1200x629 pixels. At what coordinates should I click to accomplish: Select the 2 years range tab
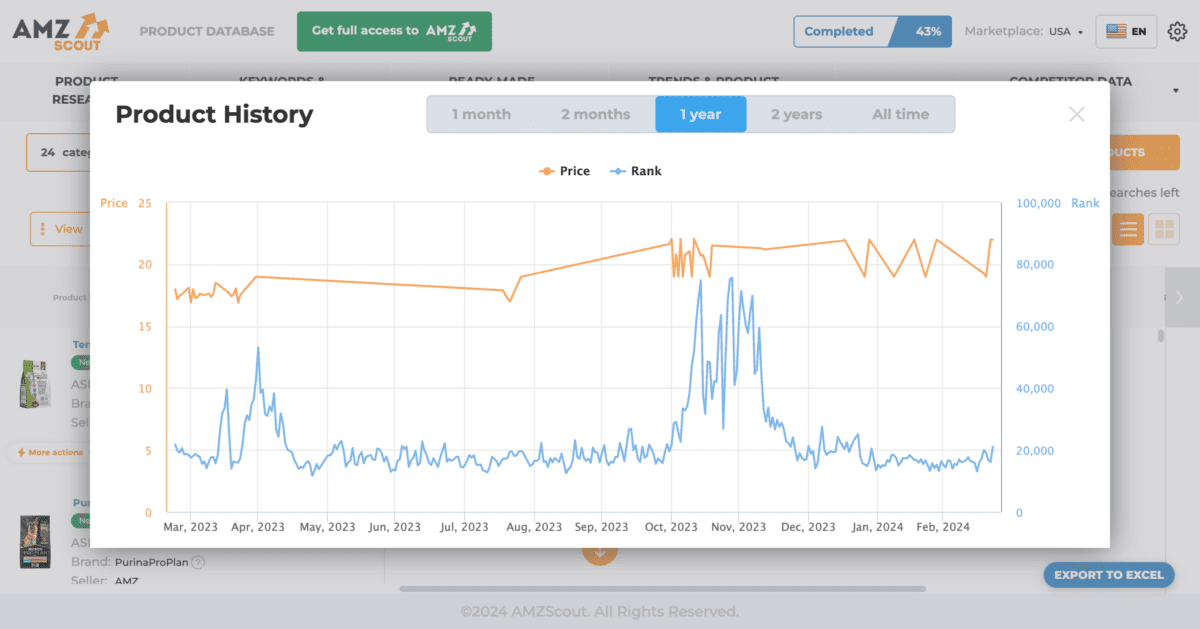coord(796,114)
